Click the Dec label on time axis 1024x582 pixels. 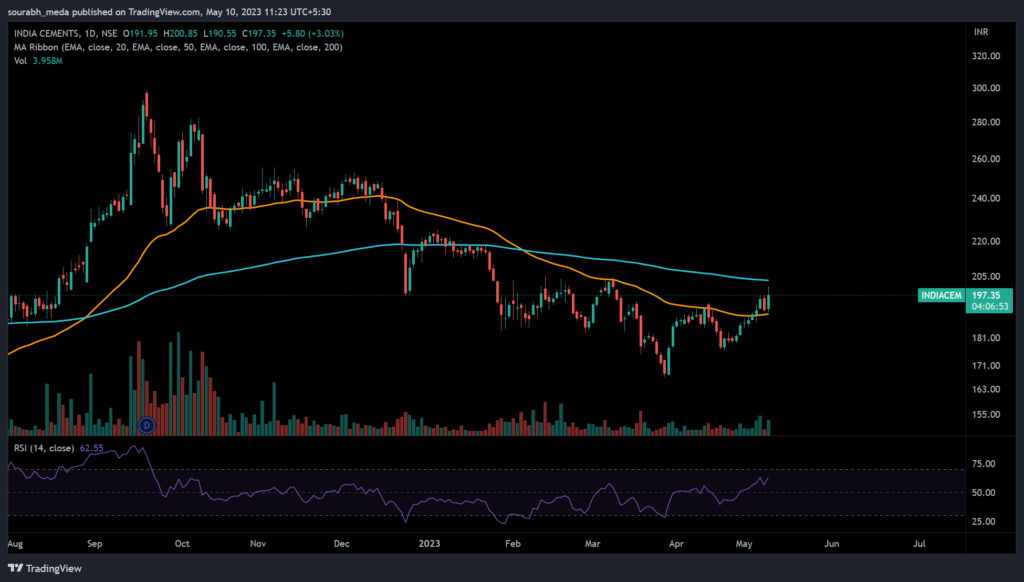pos(342,543)
